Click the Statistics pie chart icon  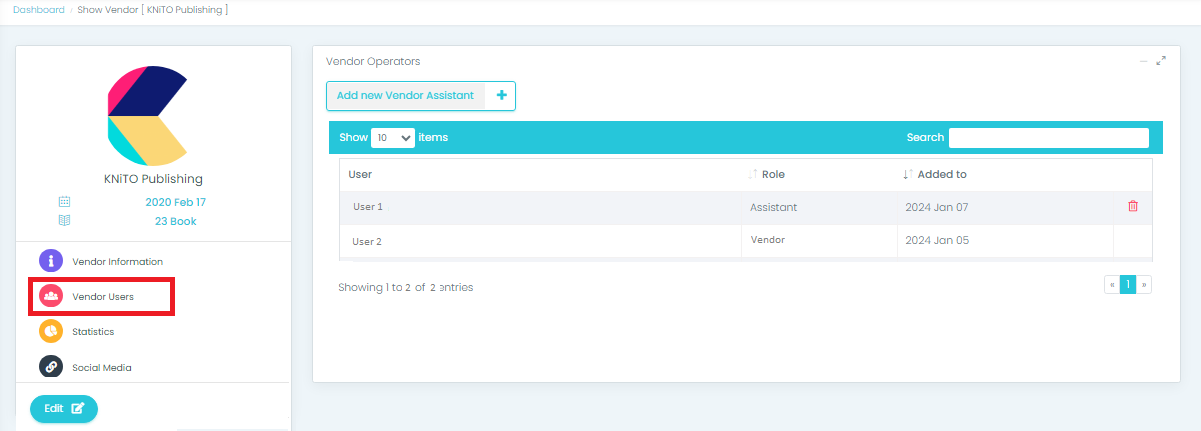coord(51,331)
